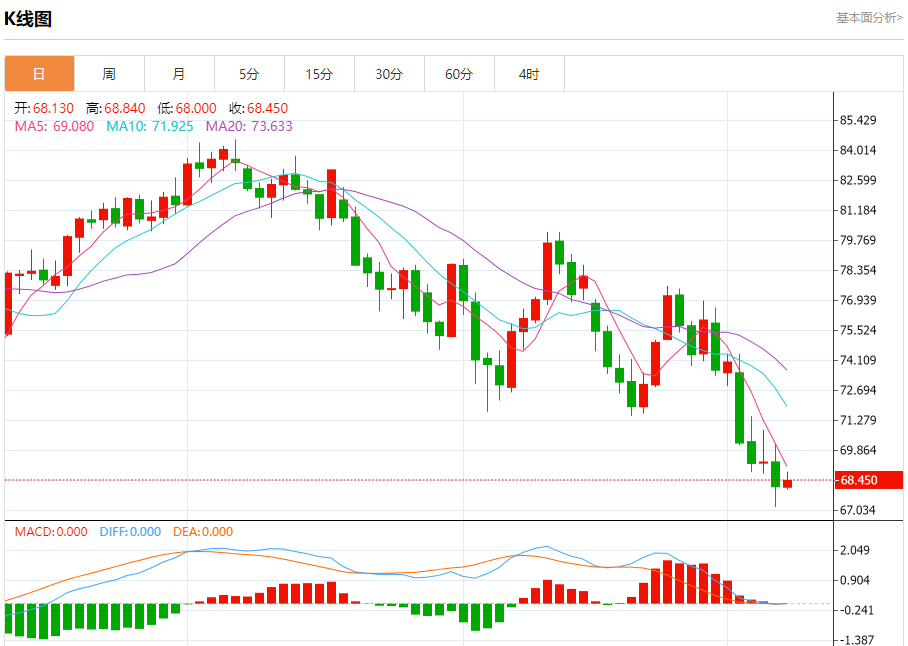Viewport: 908px width, 646px height.
Task: Click the MA20: 73.633 legend
Action: (249, 126)
